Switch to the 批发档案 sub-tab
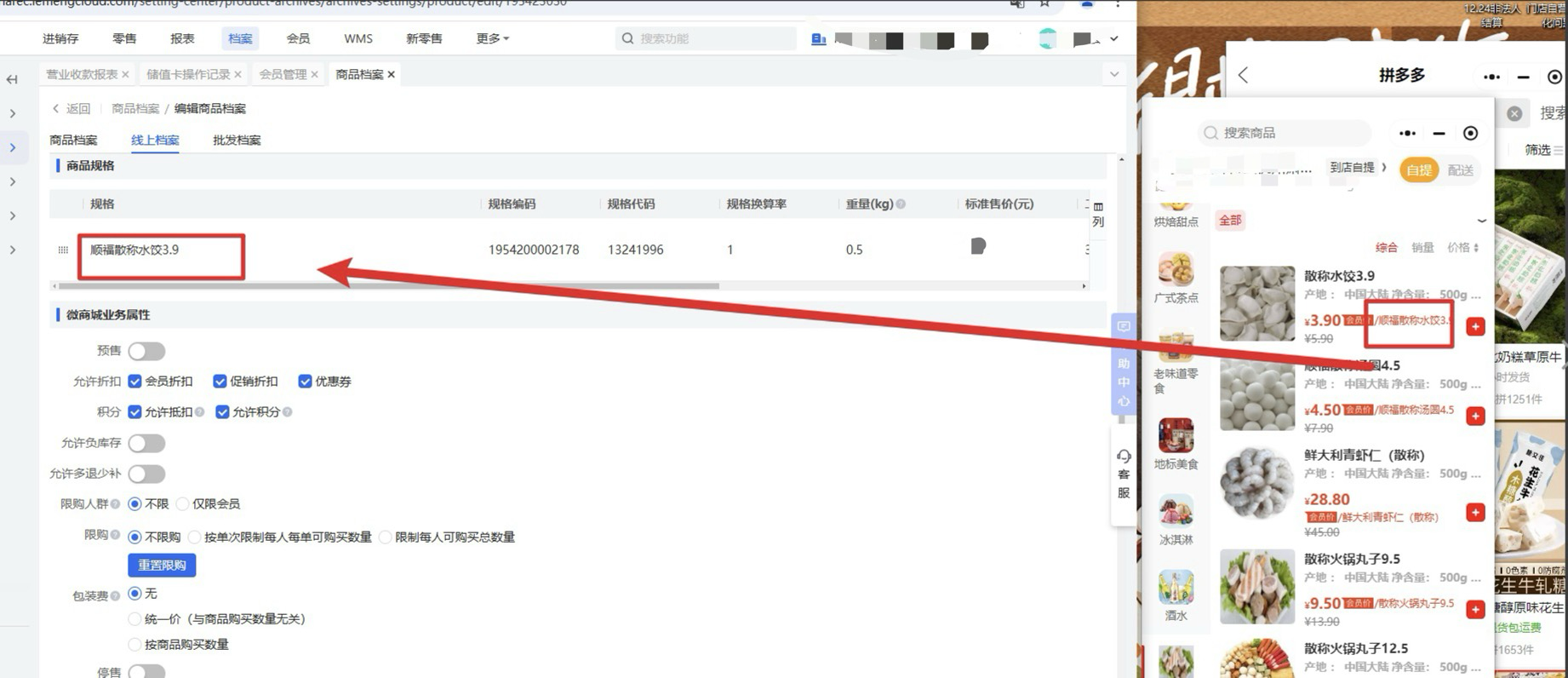 (237, 140)
